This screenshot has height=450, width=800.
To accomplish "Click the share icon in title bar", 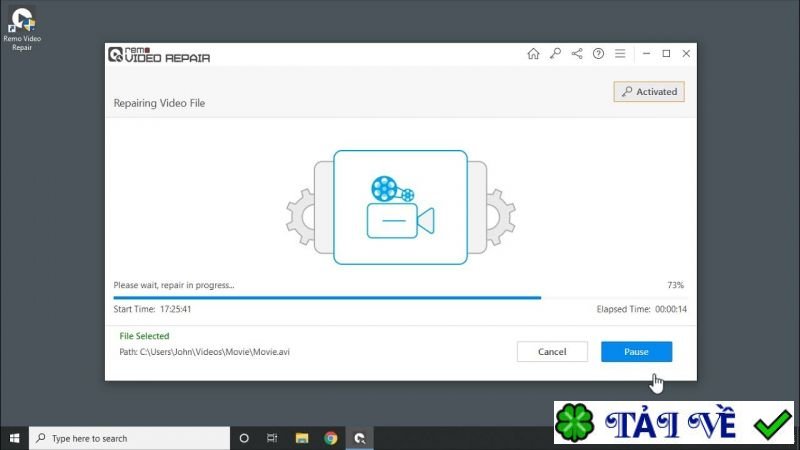I will (577, 54).
